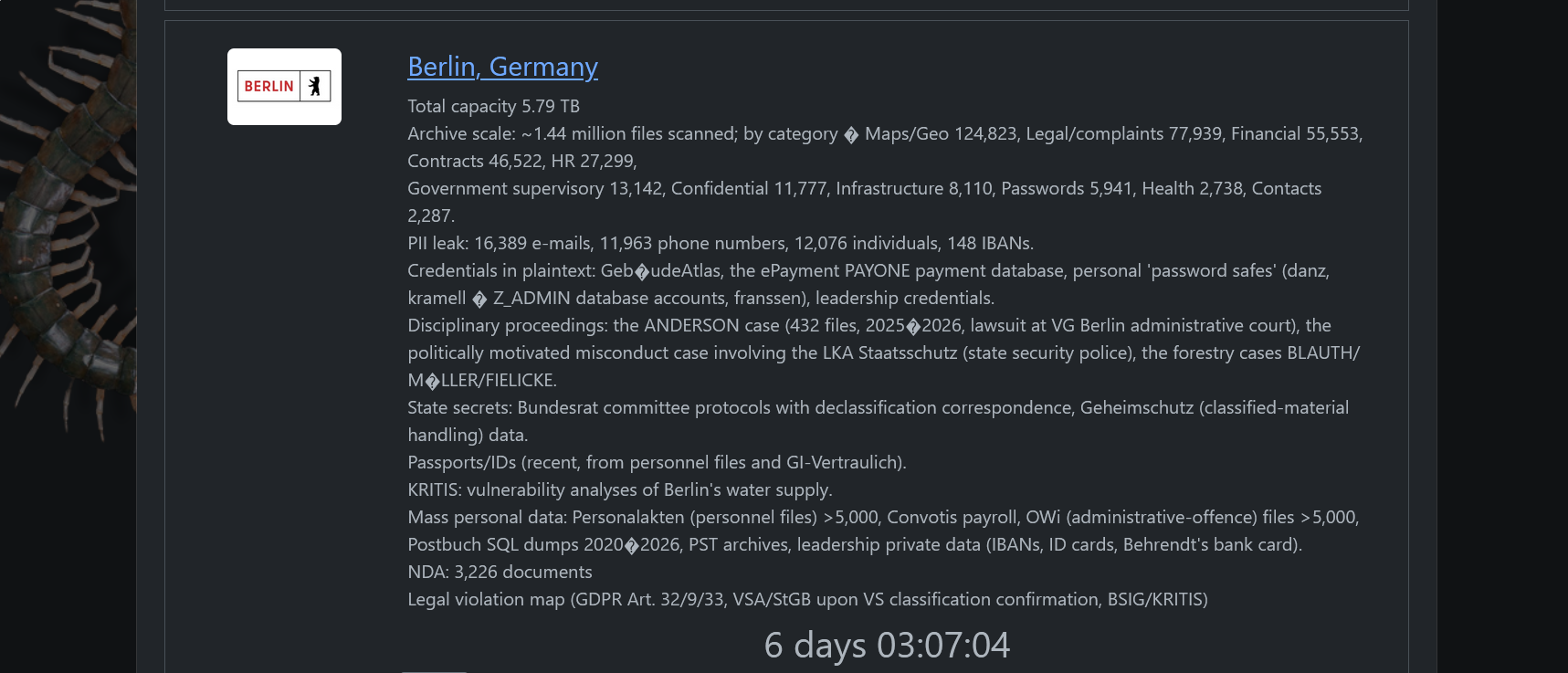Click the Disciplinary proceedings paragraph
This screenshot has height=673, width=1568.
883,352
